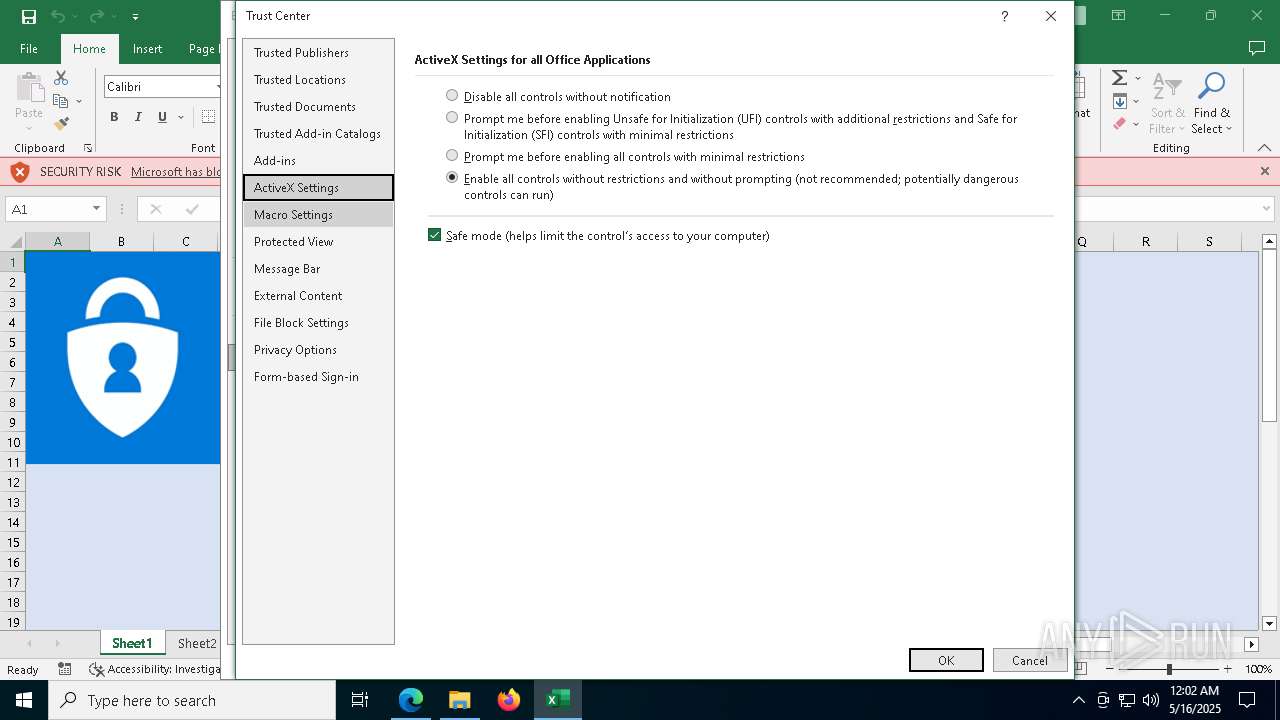Click the Excel taskbar icon
This screenshot has width=1280, height=720.
pyautogui.click(x=558, y=700)
